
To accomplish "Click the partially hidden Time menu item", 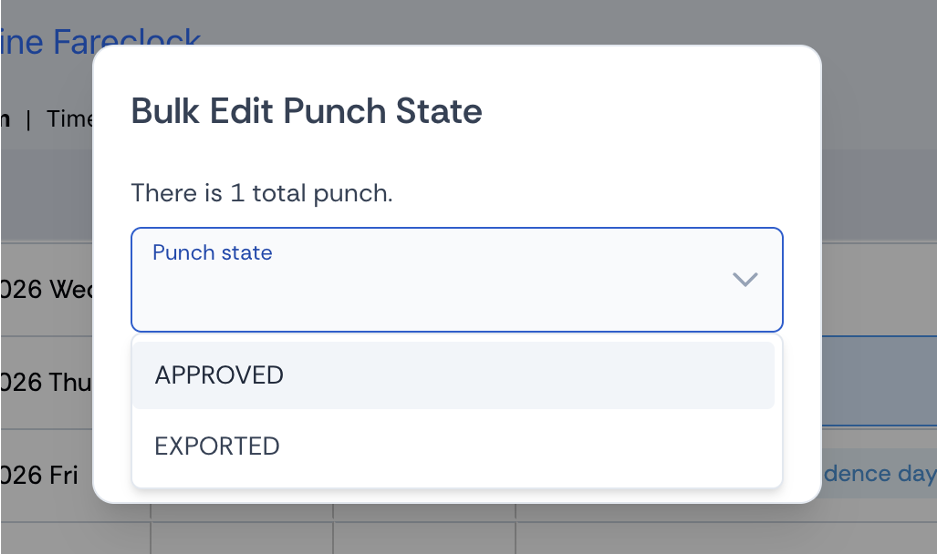I will point(69,119).
